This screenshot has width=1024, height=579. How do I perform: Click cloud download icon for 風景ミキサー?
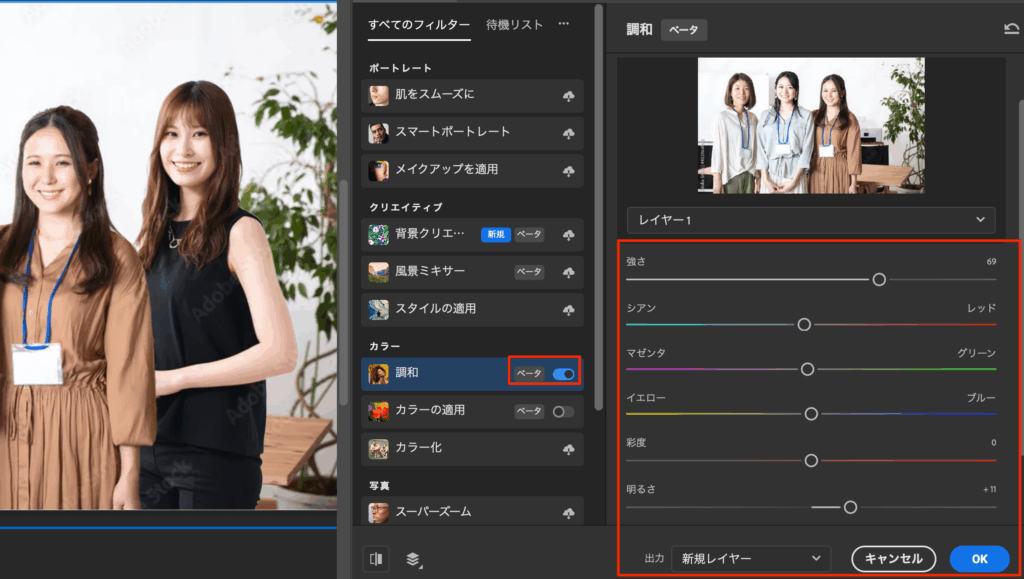click(x=569, y=272)
